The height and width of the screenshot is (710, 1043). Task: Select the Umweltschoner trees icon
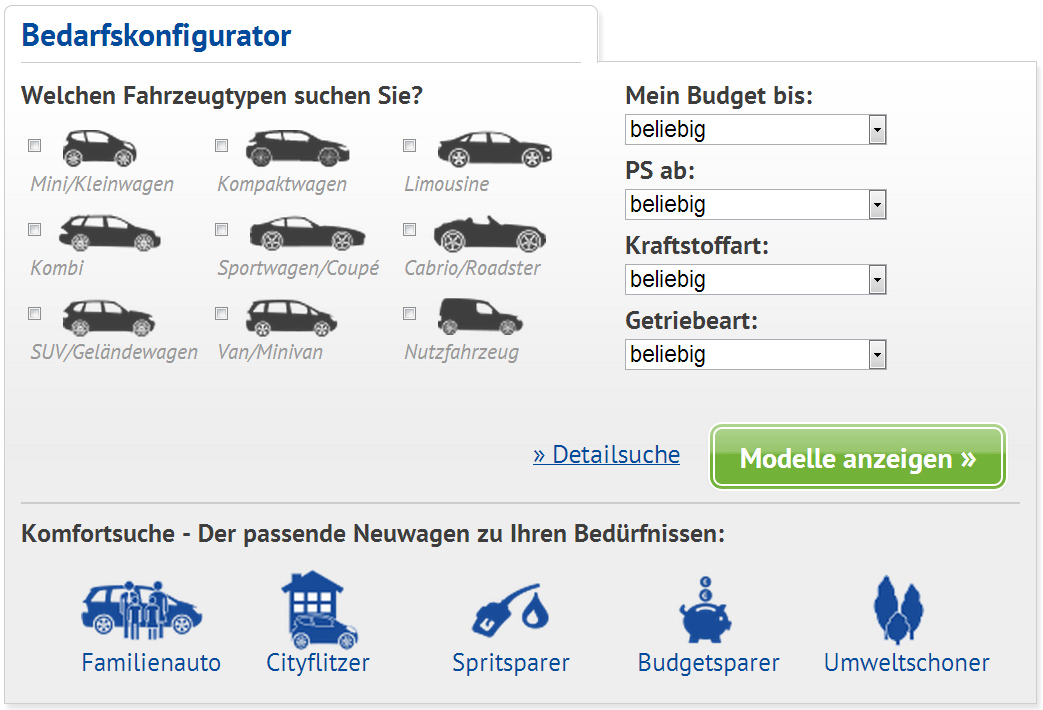898,608
